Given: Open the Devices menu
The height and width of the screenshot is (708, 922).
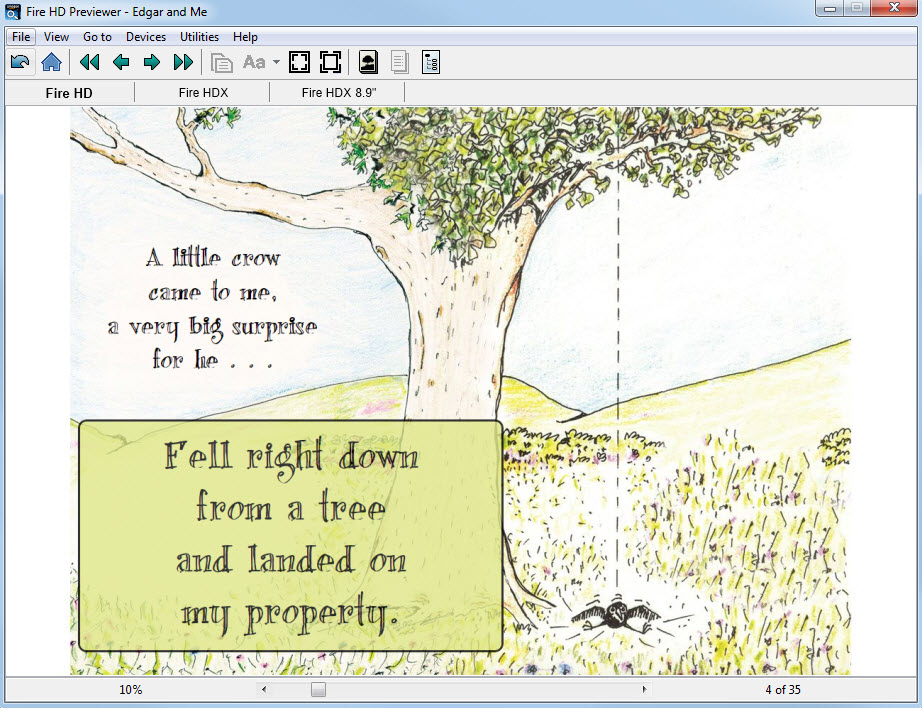Looking at the screenshot, I should coord(146,37).
